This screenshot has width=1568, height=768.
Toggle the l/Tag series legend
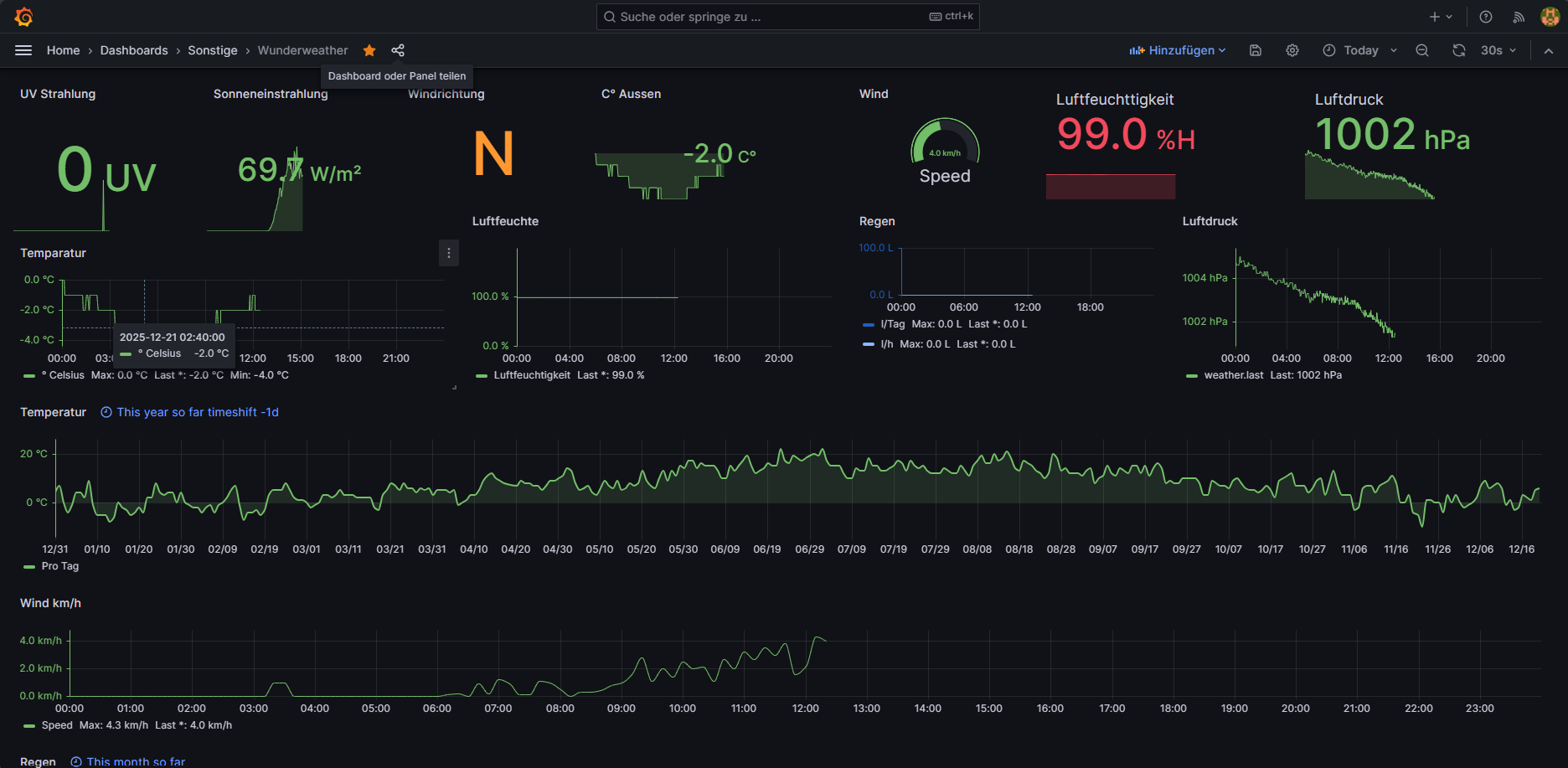point(892,324)
